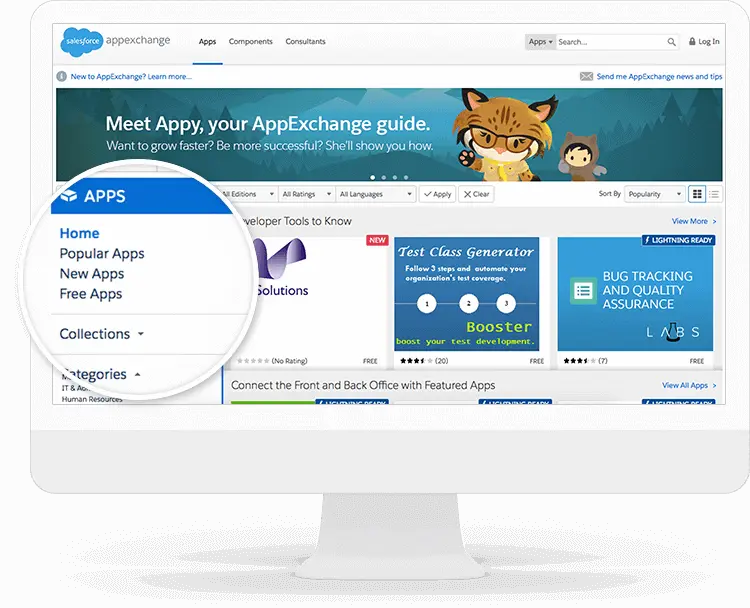Click the (20) rating count
Viewport: 750px width, 608px height.
pos(441,361)
